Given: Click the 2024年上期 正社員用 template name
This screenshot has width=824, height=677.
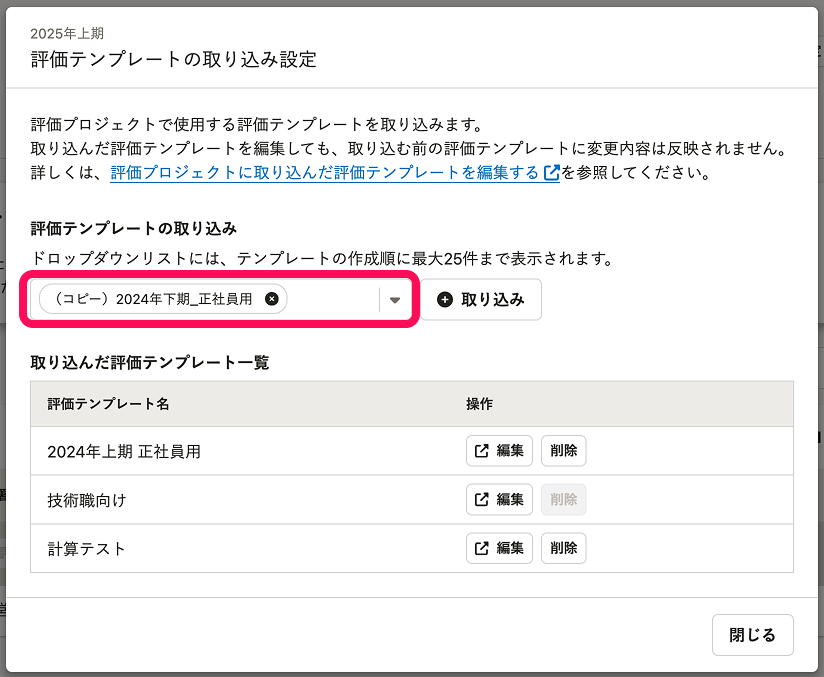Looking at the screenshot, I should (x=124, y=452).
